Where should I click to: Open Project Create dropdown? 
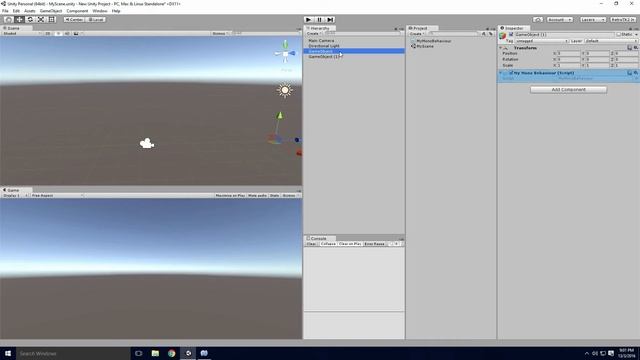tap(417, 33)
